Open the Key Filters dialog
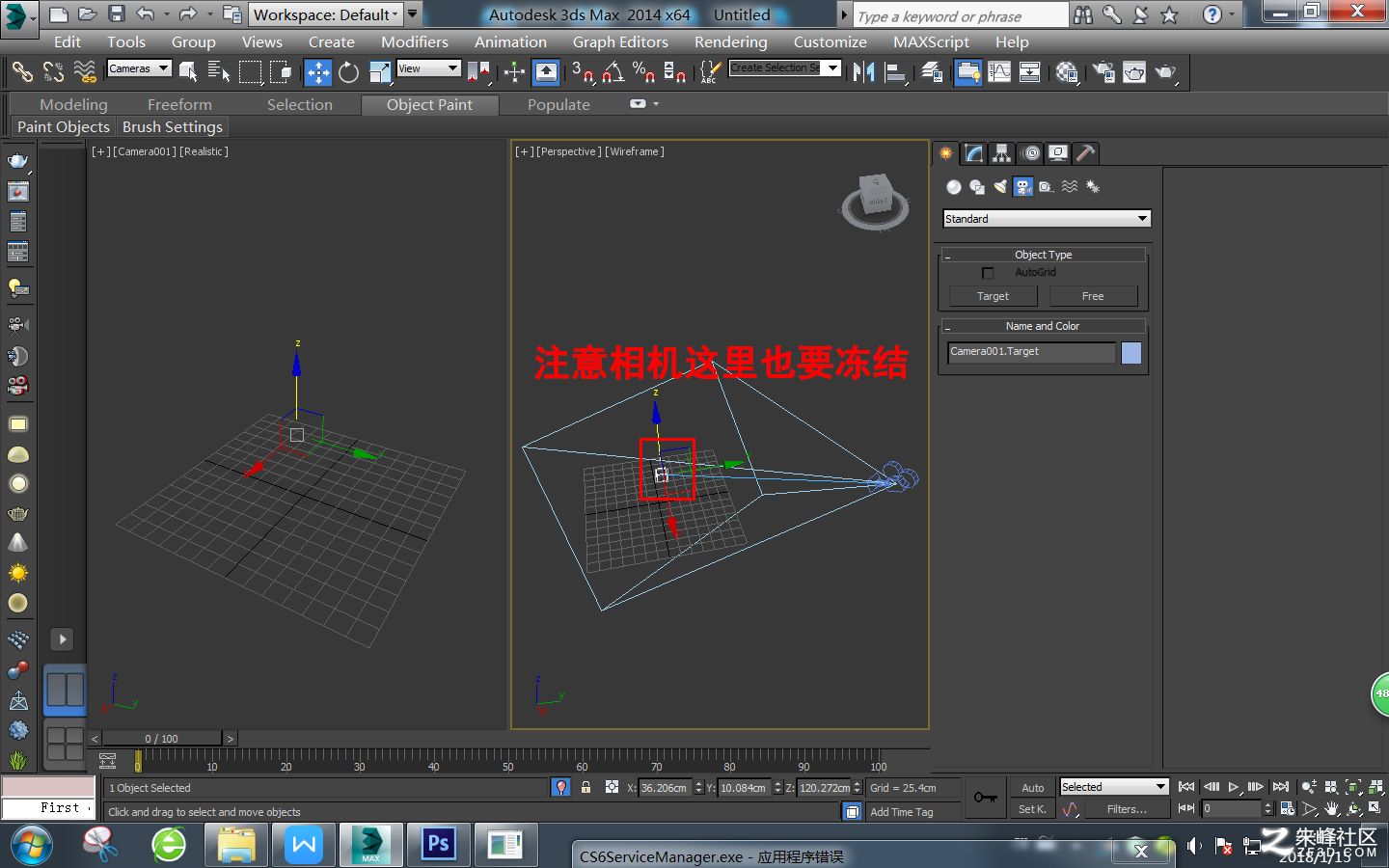 point(1127,809)
